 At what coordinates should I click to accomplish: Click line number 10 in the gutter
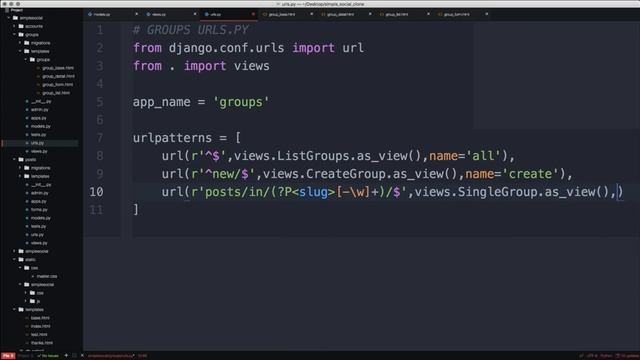(96, 192)
